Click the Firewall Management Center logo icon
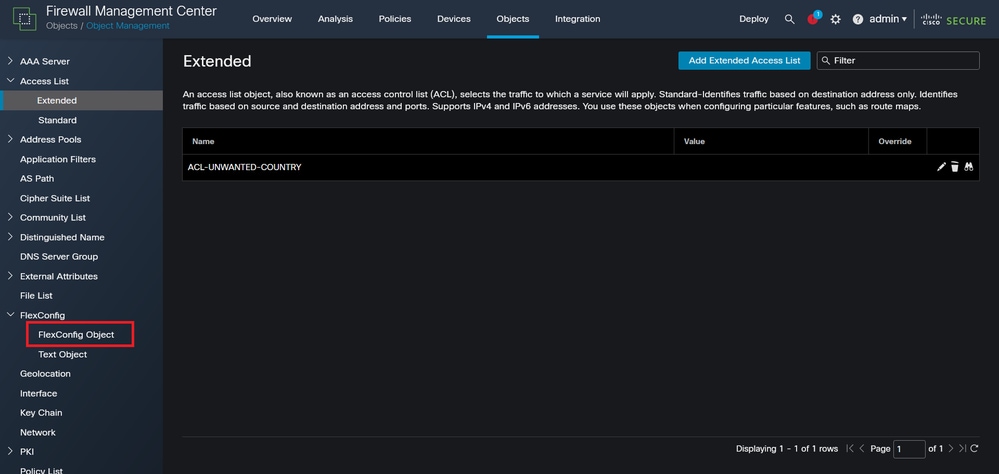The height and width of the screenshot is (474, 999). tap(25, 19)
